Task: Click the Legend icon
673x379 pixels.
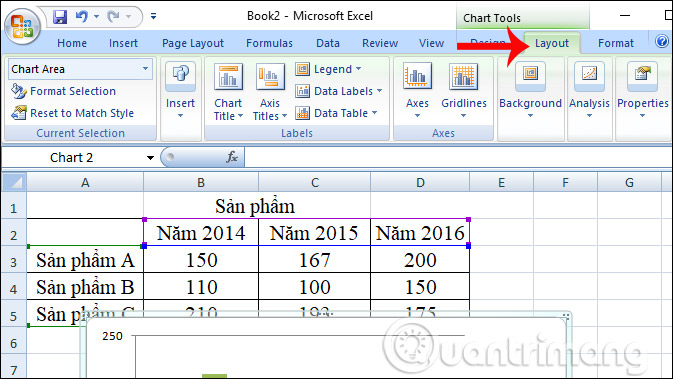Action: coord(302,69)
